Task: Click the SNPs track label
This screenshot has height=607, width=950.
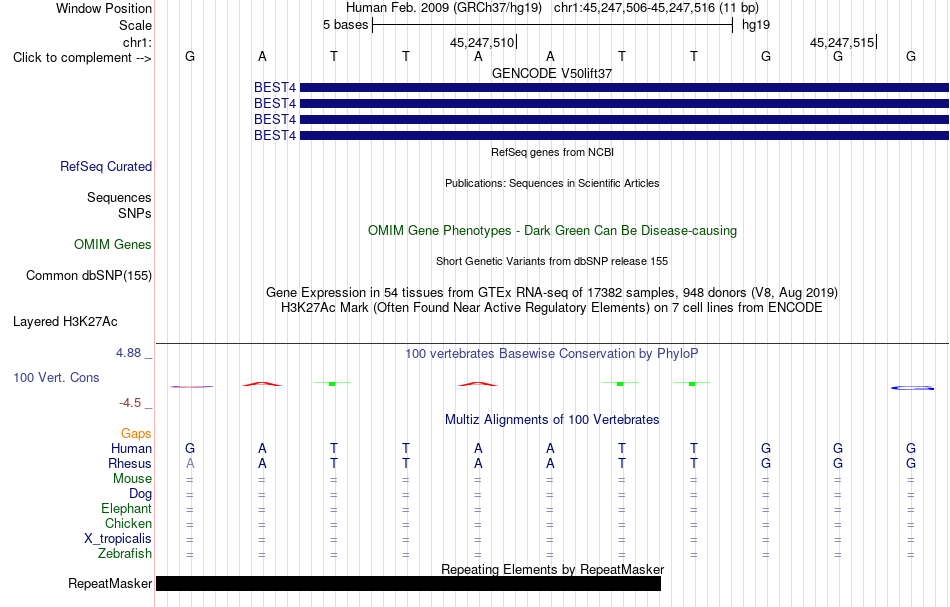Action: 135,214
